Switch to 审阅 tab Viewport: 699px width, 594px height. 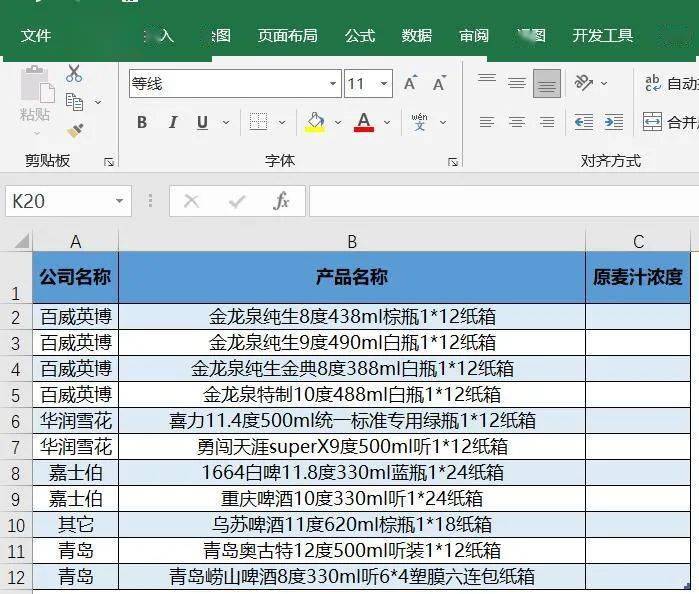click(474, 35)
